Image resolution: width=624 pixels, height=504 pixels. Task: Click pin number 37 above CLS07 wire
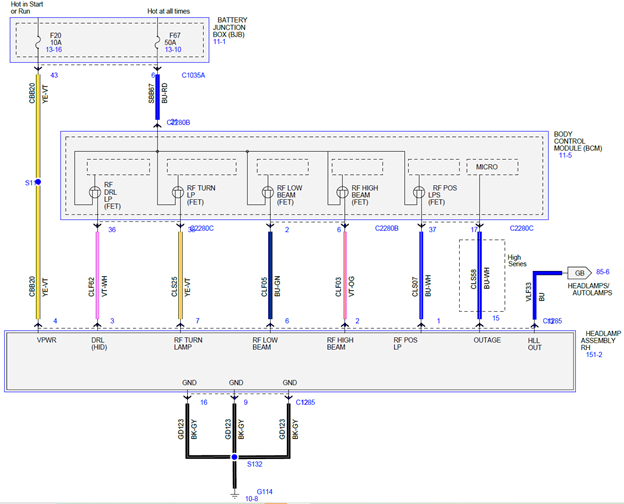(x=433, y=230)
